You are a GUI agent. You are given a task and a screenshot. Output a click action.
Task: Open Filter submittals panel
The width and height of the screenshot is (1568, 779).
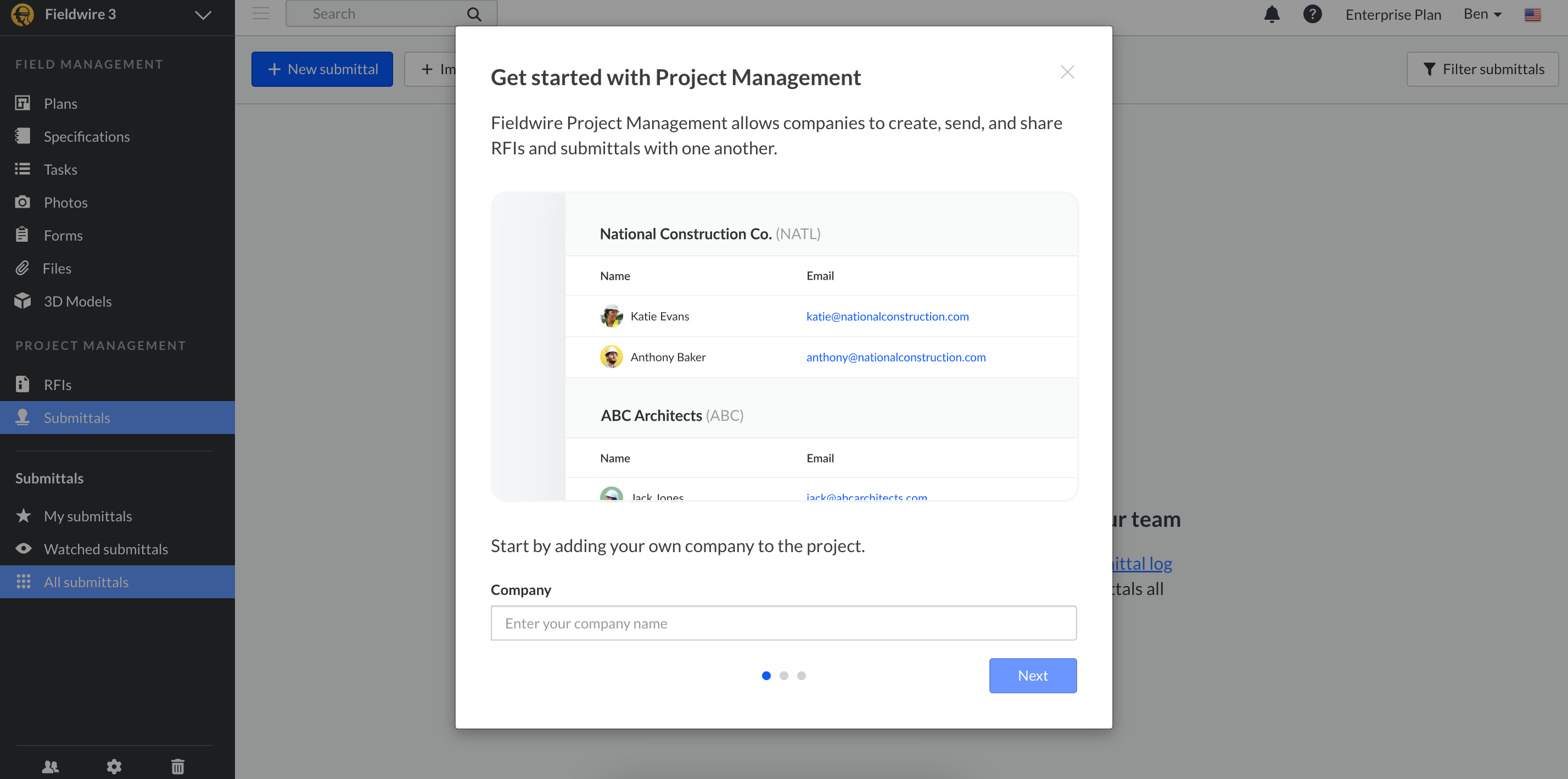[1482, 69]
